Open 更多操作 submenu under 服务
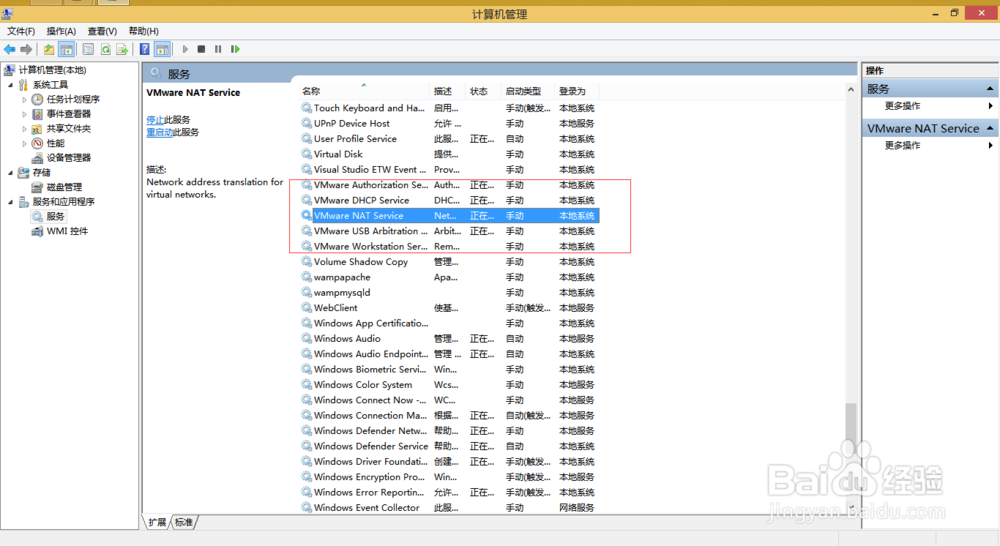This screenshot has height=546, width=1000. point(930,105)
